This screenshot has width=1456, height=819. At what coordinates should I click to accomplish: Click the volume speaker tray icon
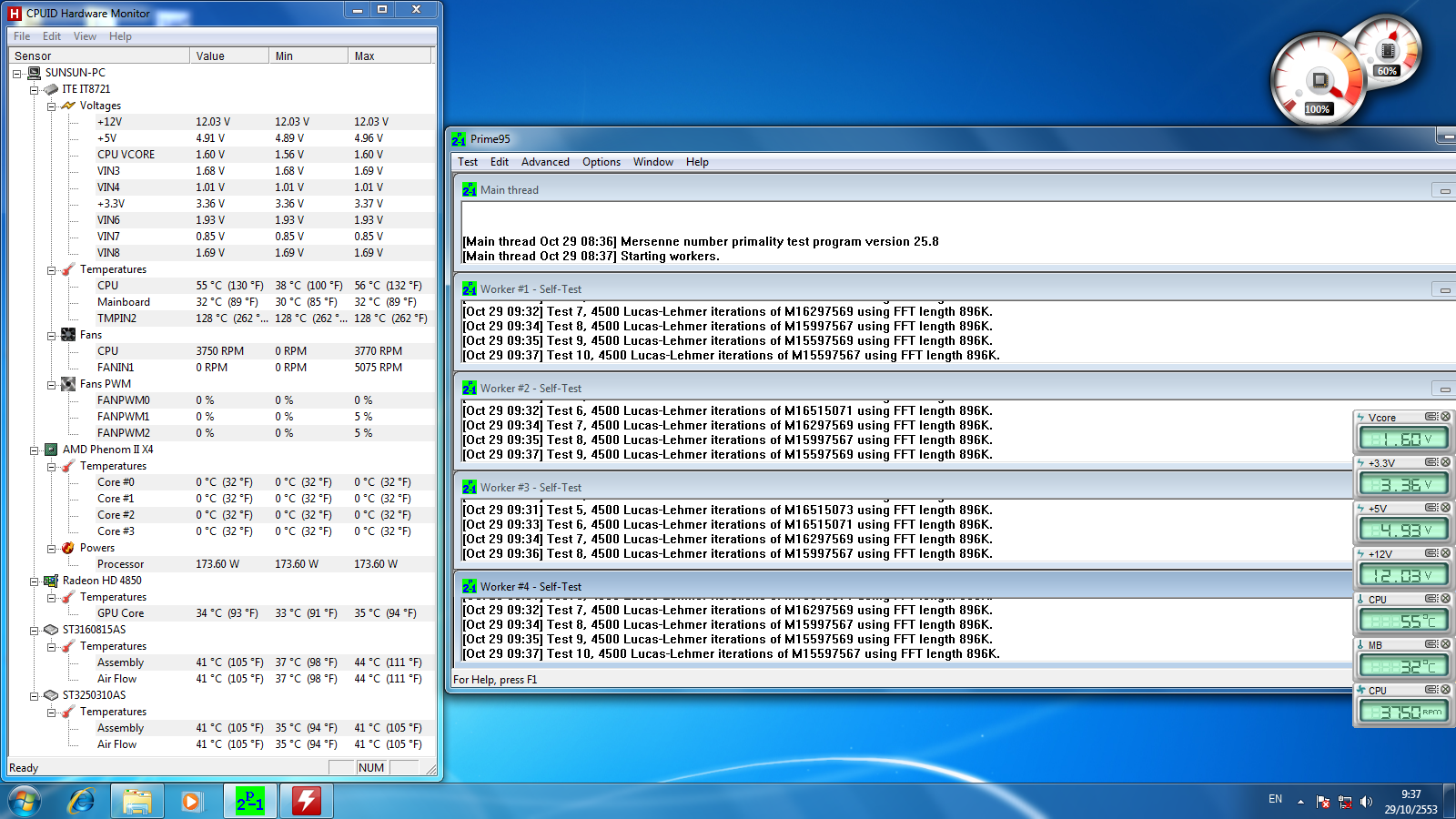pyautogui.click(x=1366, y=802)
